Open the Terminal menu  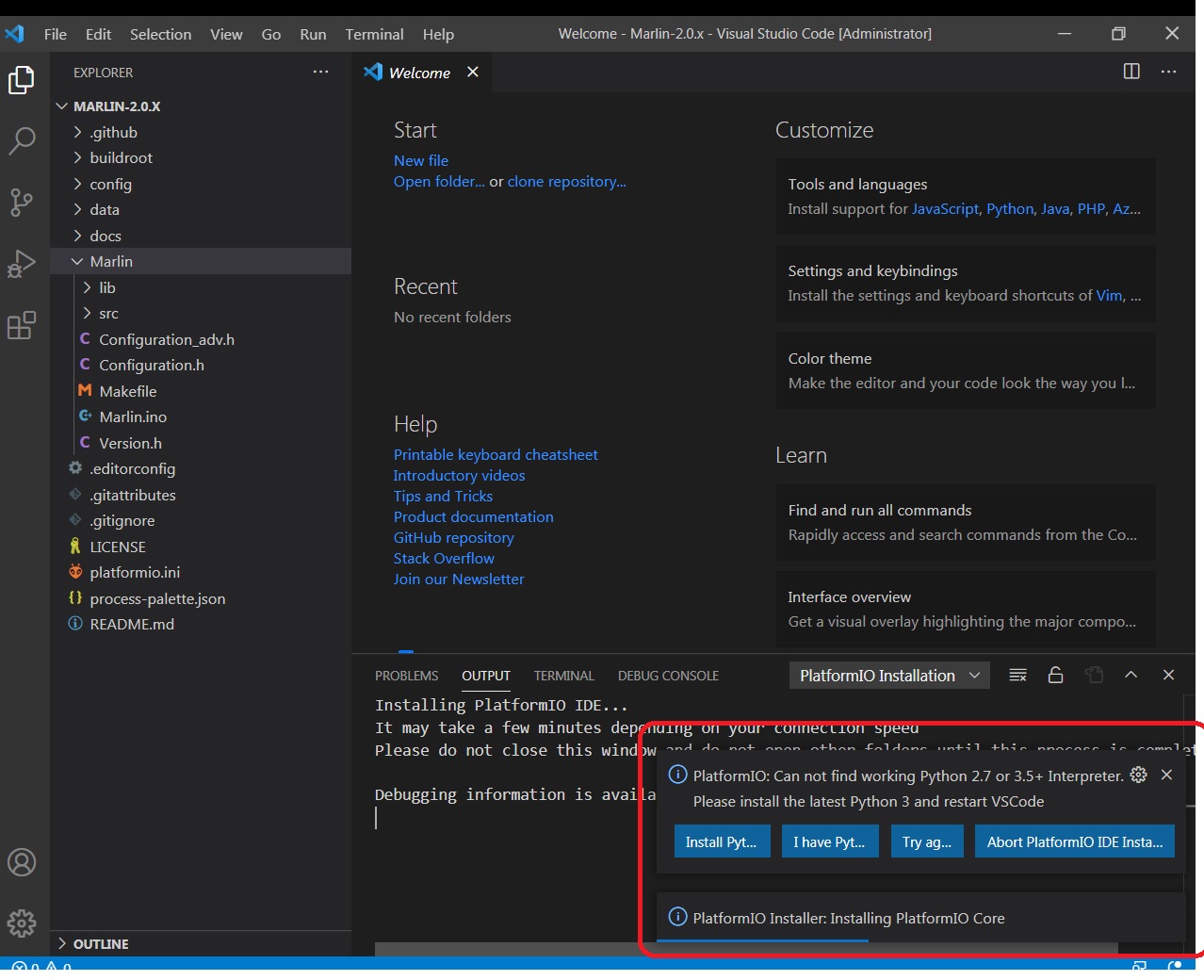click(x=374, y=34)
